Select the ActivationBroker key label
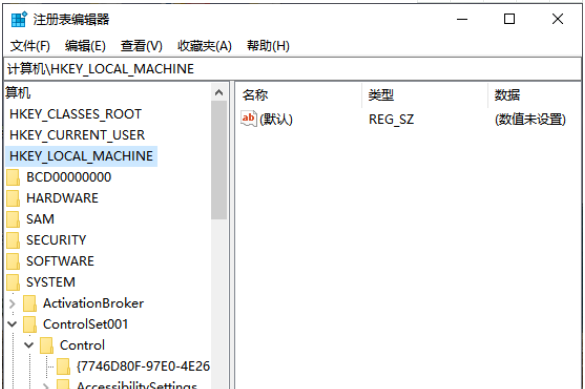Image resolution: width=585 pixels, height=389 pixels. [93, 303]
